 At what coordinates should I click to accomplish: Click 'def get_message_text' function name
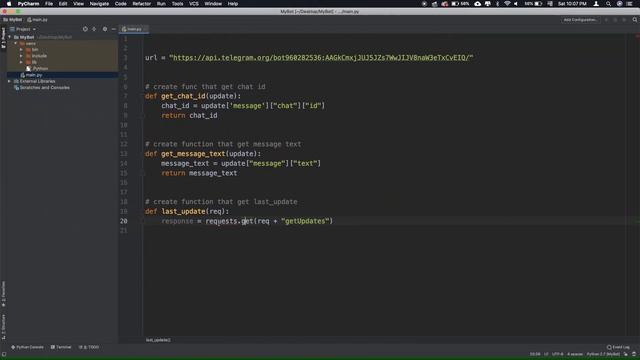193,154
